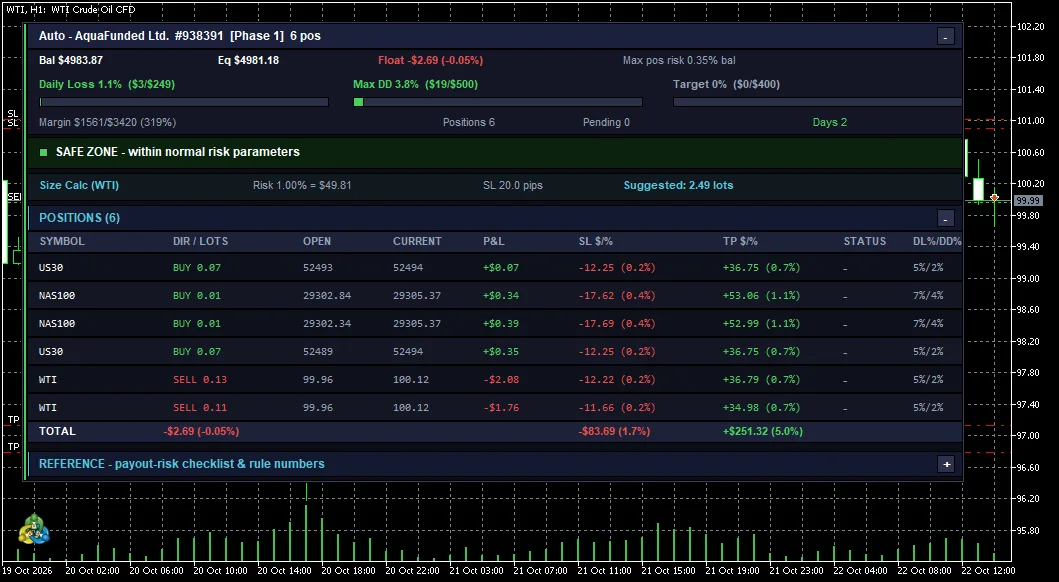This screenshot has height=582, width=1059.
Task: Click the Target 0% ($0/$400) label
Action: point(726,84)
